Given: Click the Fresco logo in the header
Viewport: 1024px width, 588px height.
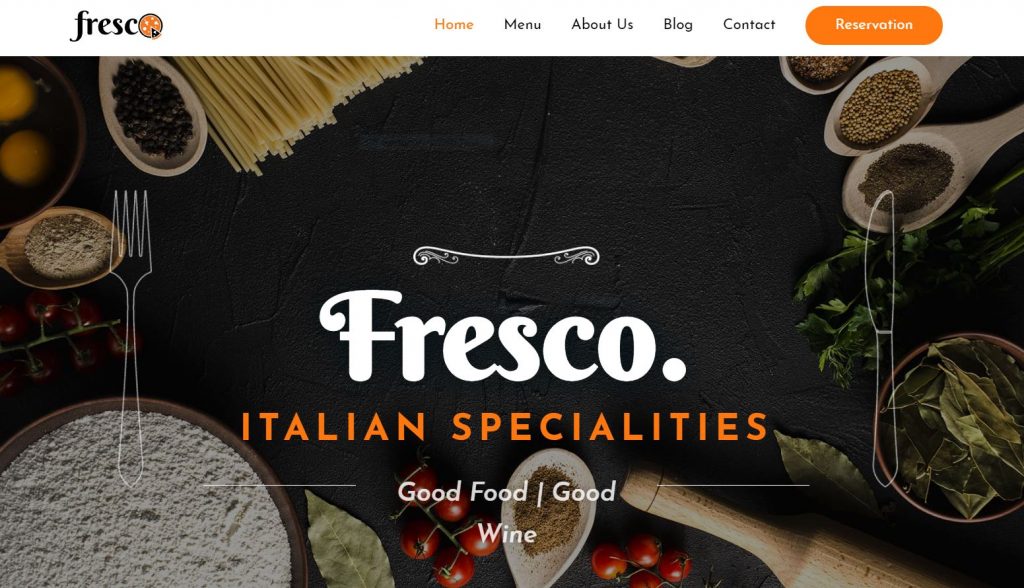Looking at the screenshot, I should tap(116, 26).
